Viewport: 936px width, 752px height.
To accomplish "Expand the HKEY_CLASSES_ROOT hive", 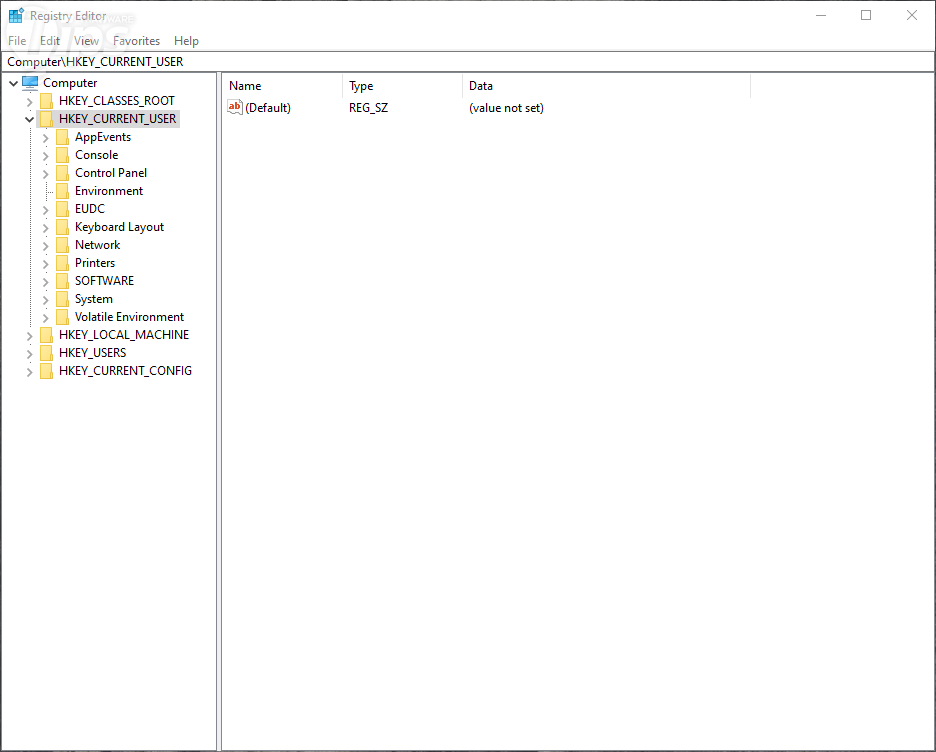I will pos(29,101).
